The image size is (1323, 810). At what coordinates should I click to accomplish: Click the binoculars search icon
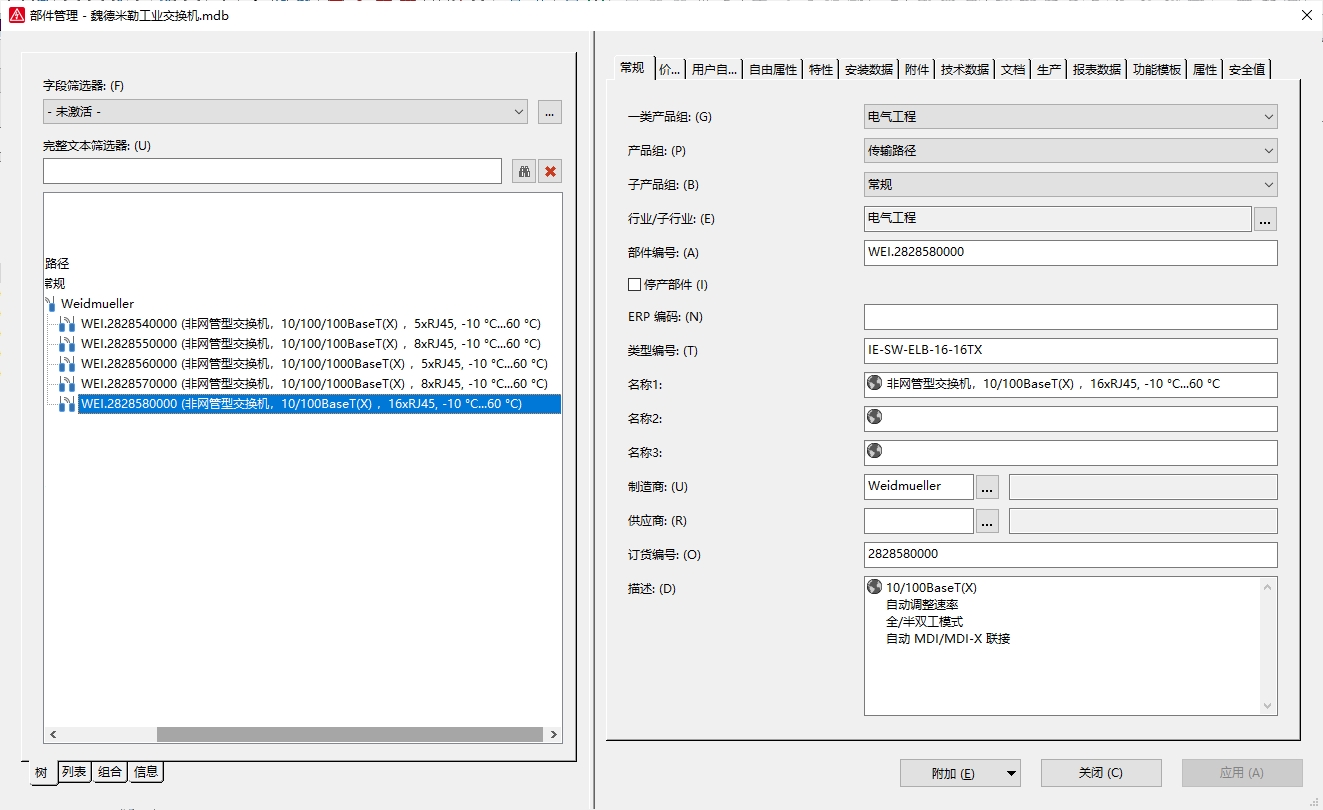[524, 171]
